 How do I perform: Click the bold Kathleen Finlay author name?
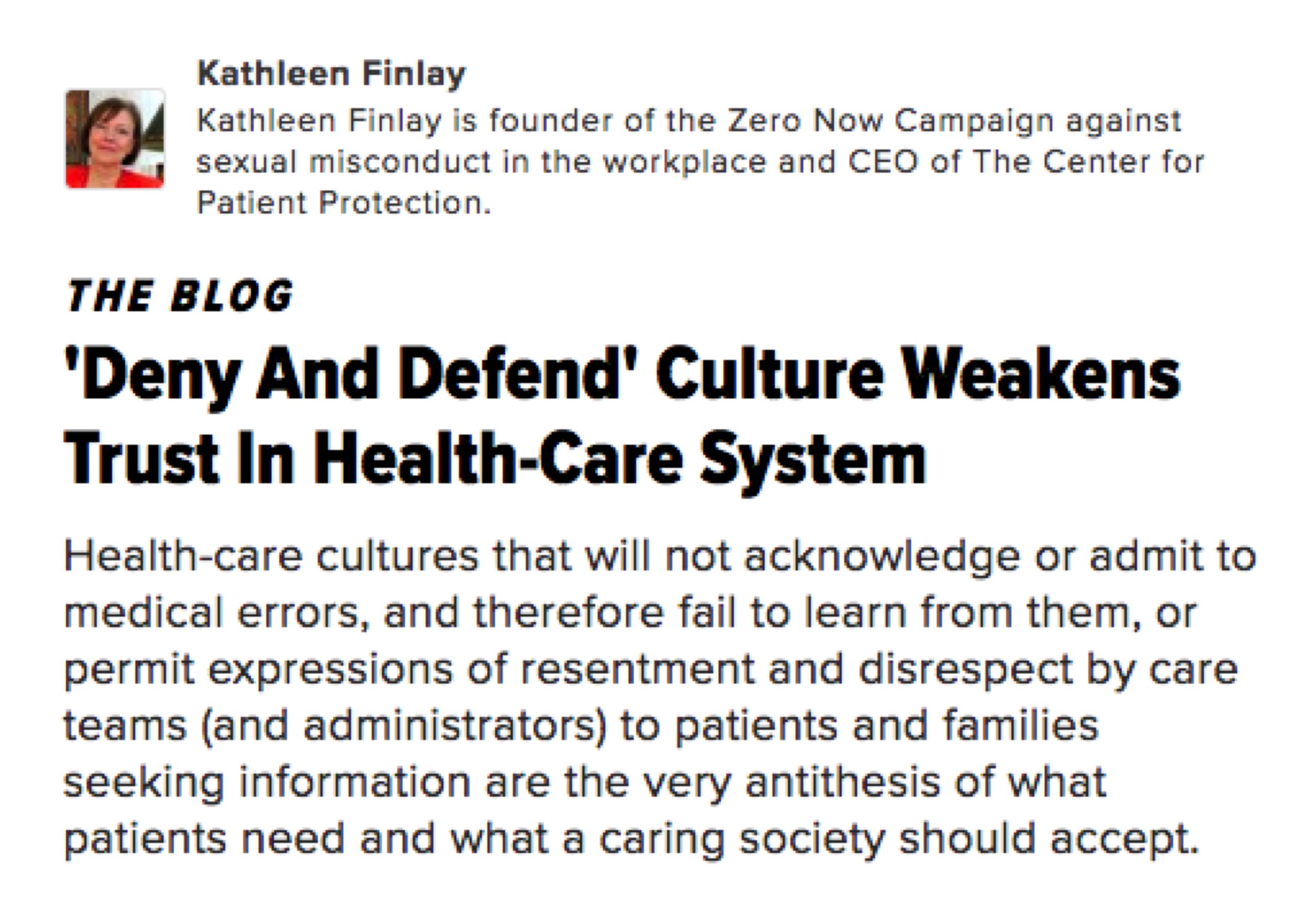[331, 75]
